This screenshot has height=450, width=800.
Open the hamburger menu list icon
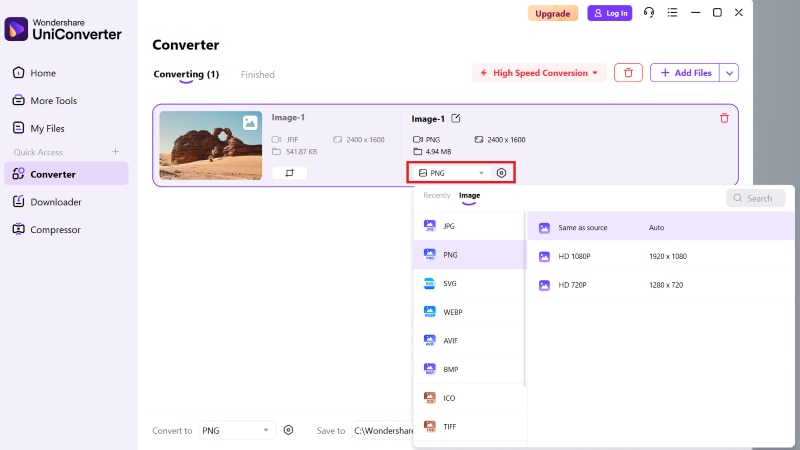672,12
